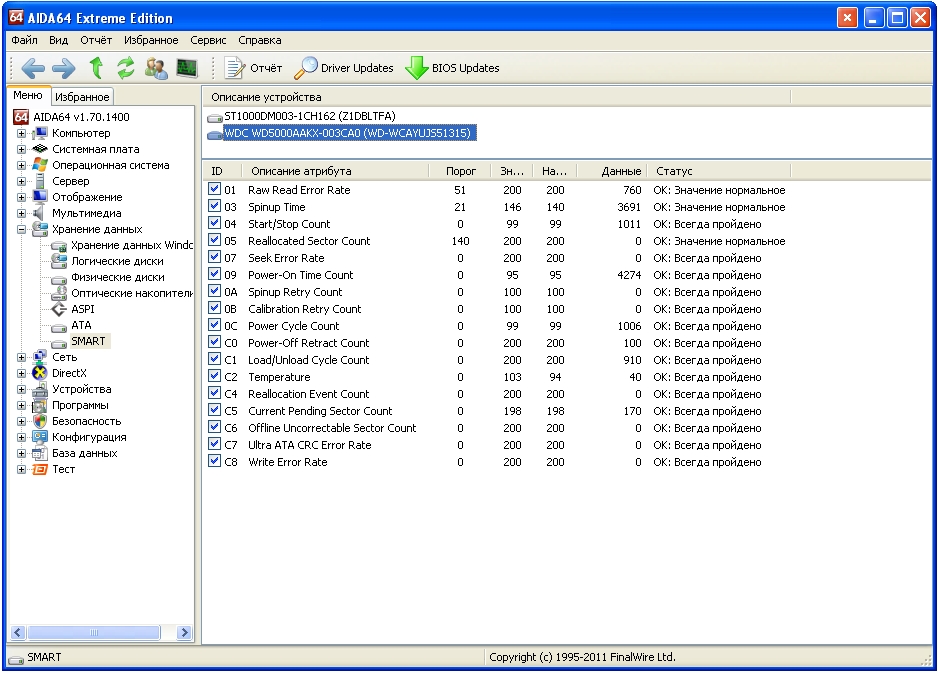Expand the Компьютер tree node
This screenshot has width=938, height=674.
tap(22, 133)
